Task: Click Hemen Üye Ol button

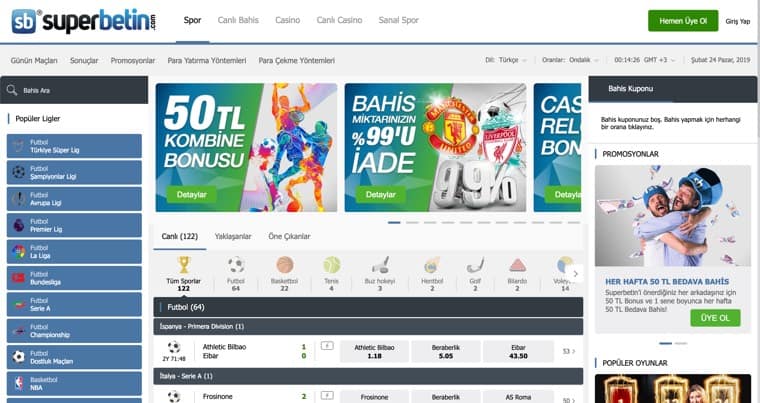Action: [683, 21]
